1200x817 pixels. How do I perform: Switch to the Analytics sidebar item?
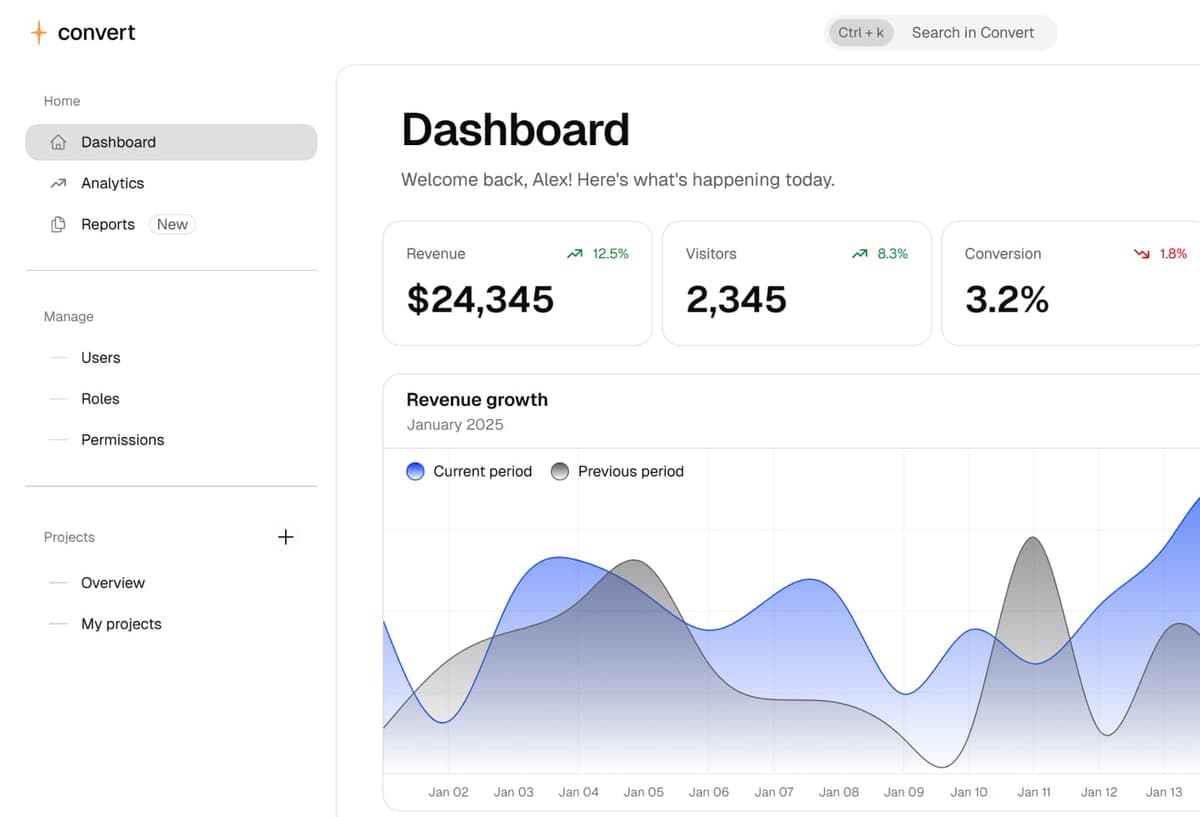pyautogui.click(x=112, y=183)
